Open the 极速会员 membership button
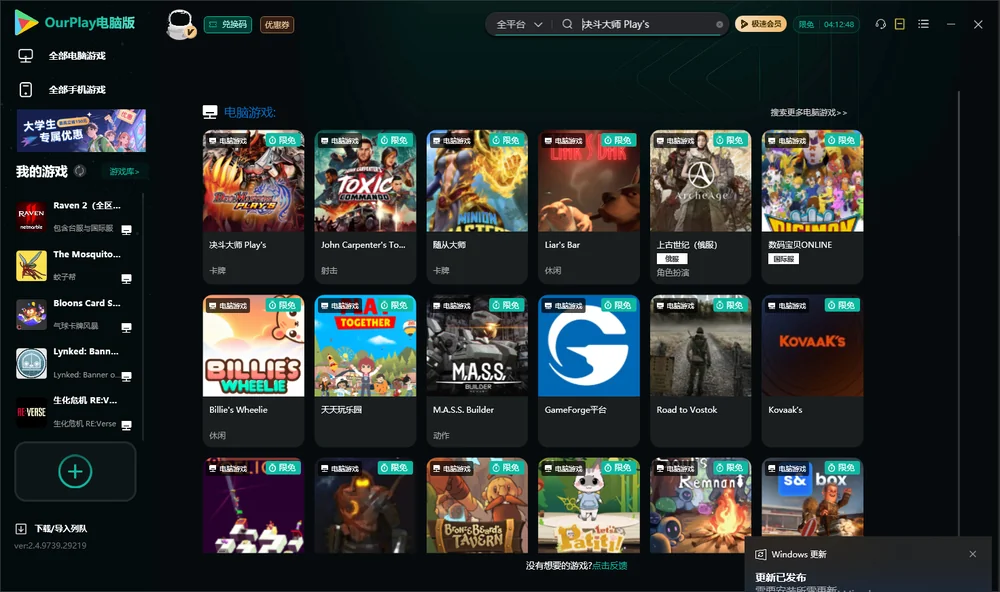The image size is (1000, 592). pos(760,24)
